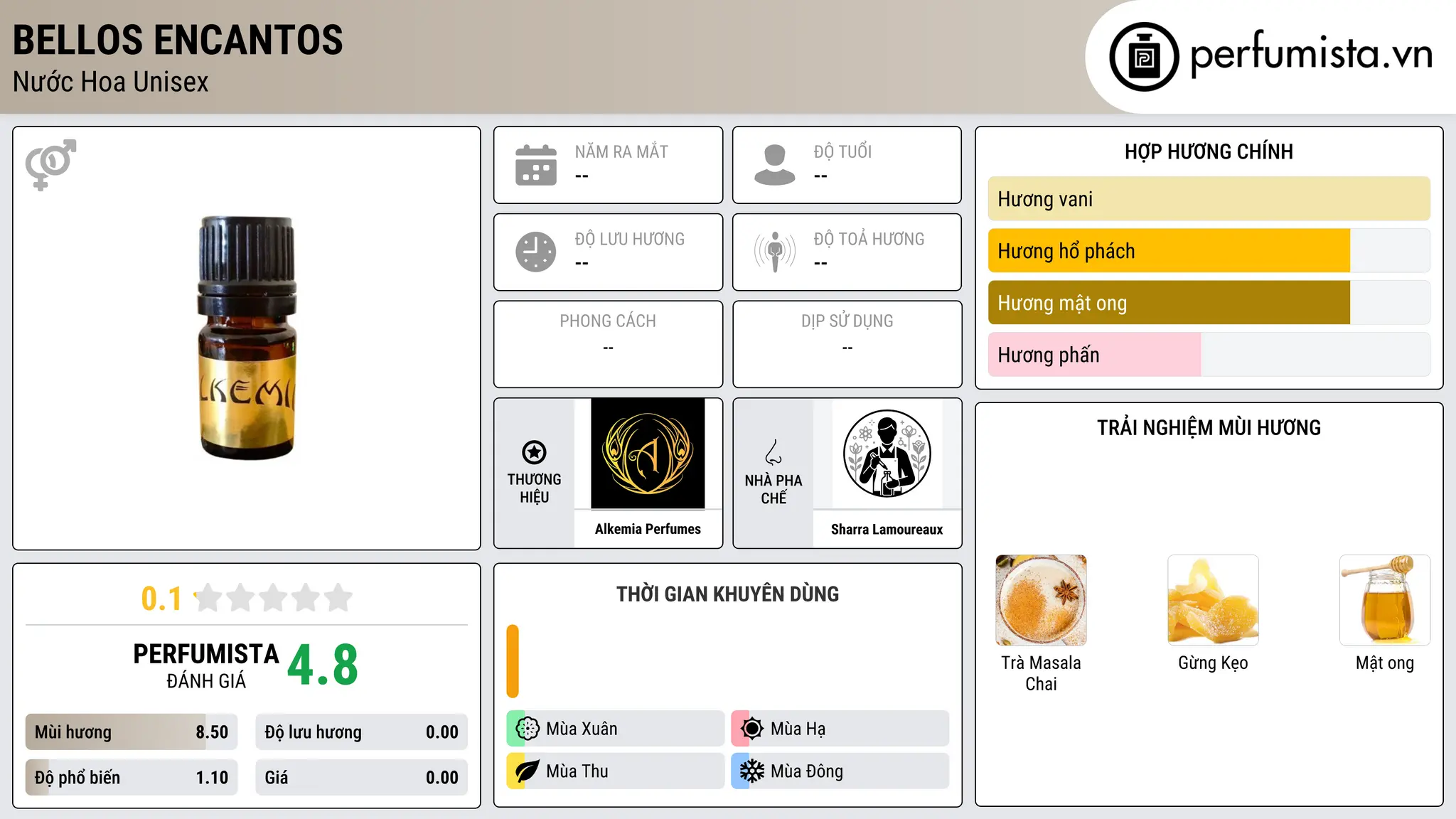This screenshot has height=819, width=1456.
Task: Click the perfumista.vn bottle logo icon
Action: tap(1144, 57)
